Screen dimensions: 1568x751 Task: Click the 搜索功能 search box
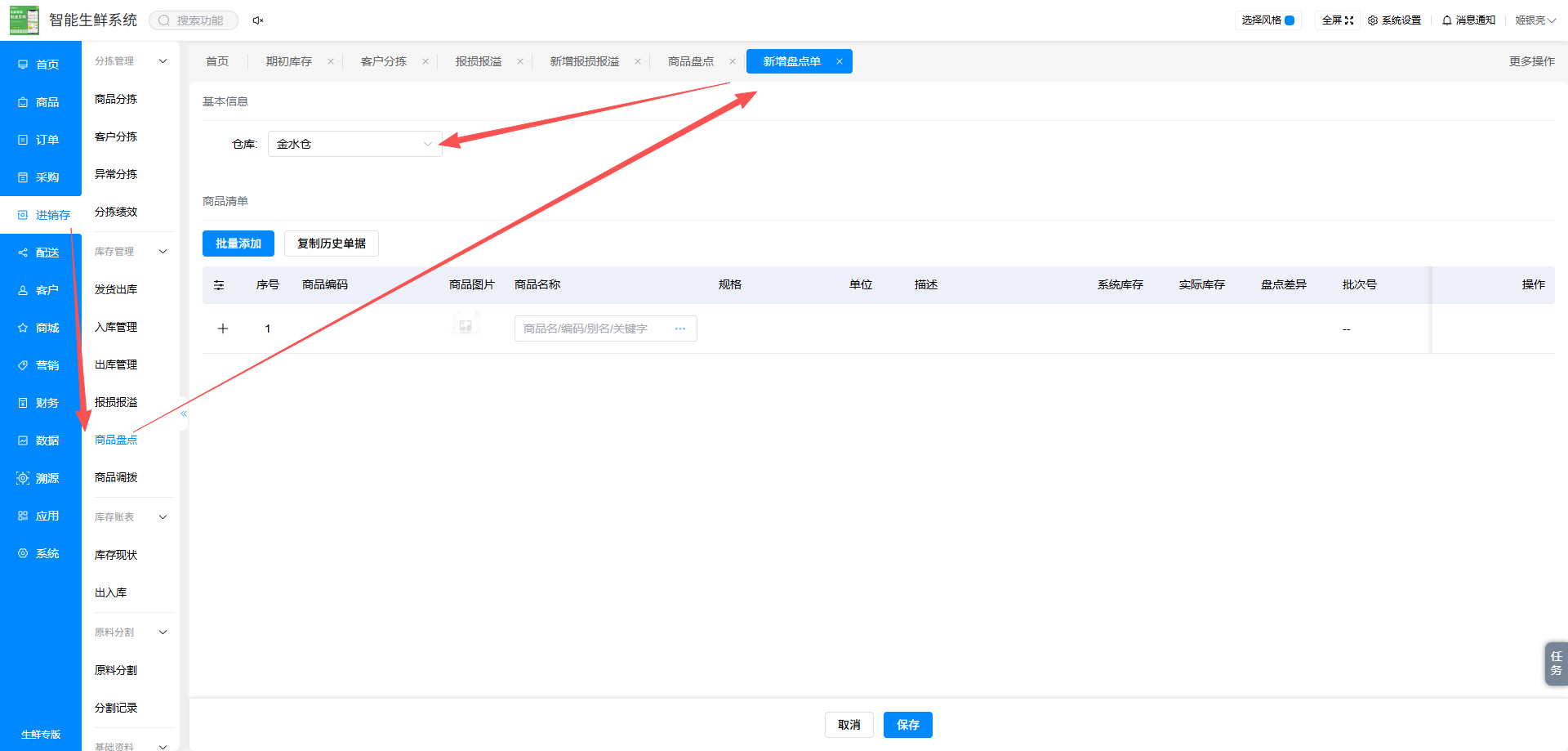[194, 20]
